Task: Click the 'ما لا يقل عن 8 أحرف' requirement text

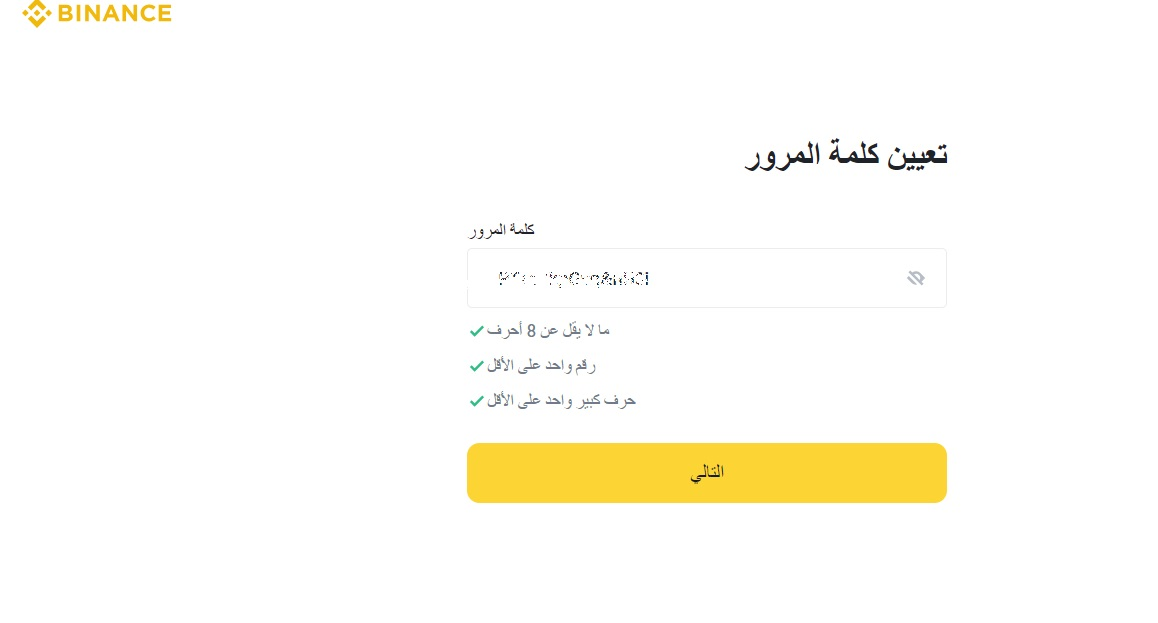Action: click(x=550, y=330)
